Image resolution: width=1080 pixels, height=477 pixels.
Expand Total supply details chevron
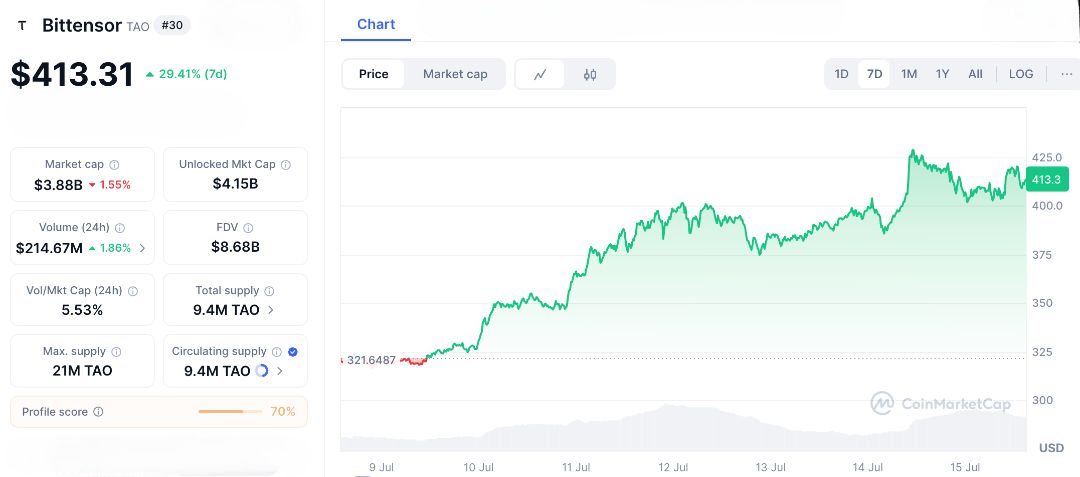[271, 310]
